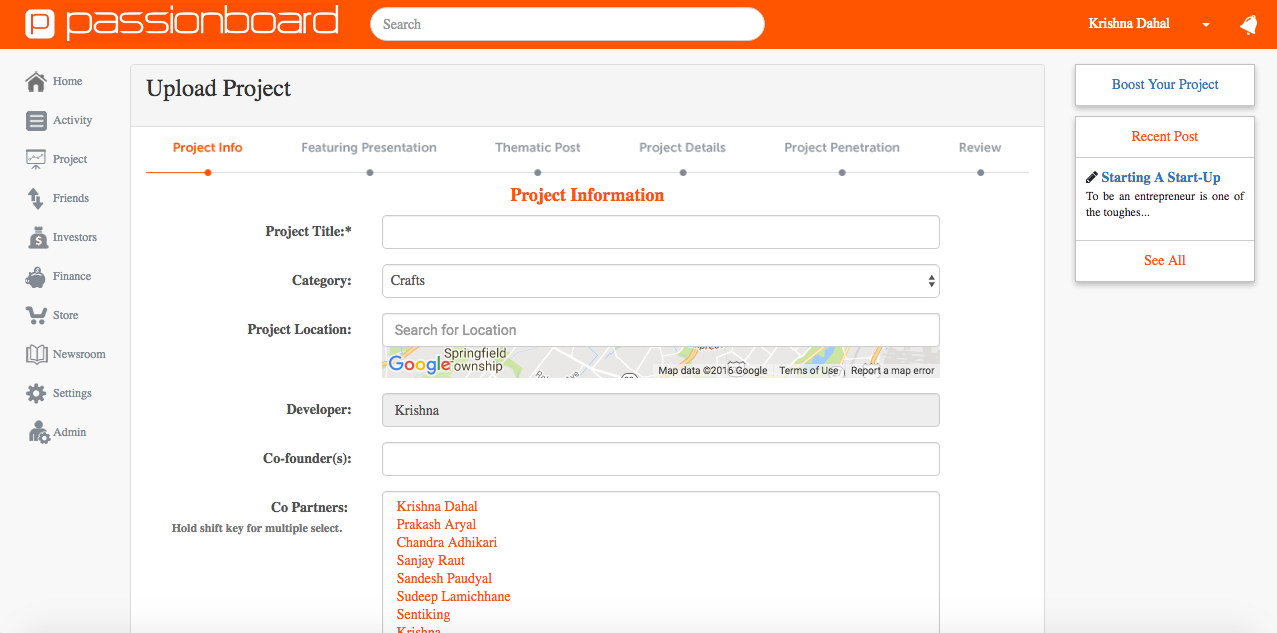Click the Settings gear icon
The width and height of the screenshot is (1277, 633).
tap(36, 393)
